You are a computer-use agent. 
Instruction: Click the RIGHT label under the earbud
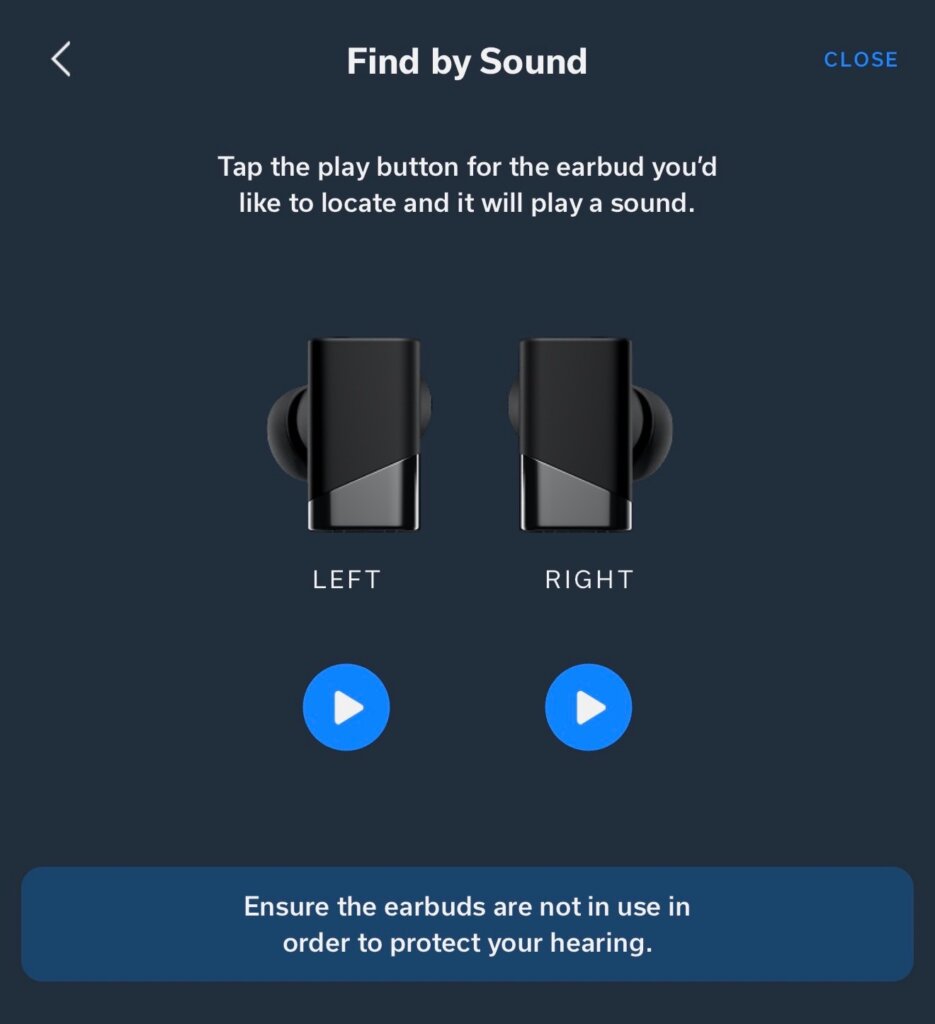589,579
